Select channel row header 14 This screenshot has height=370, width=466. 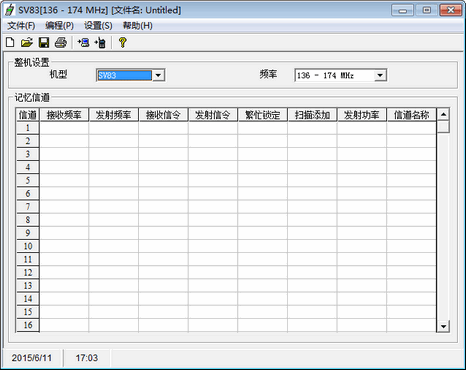tap(28, 299)
